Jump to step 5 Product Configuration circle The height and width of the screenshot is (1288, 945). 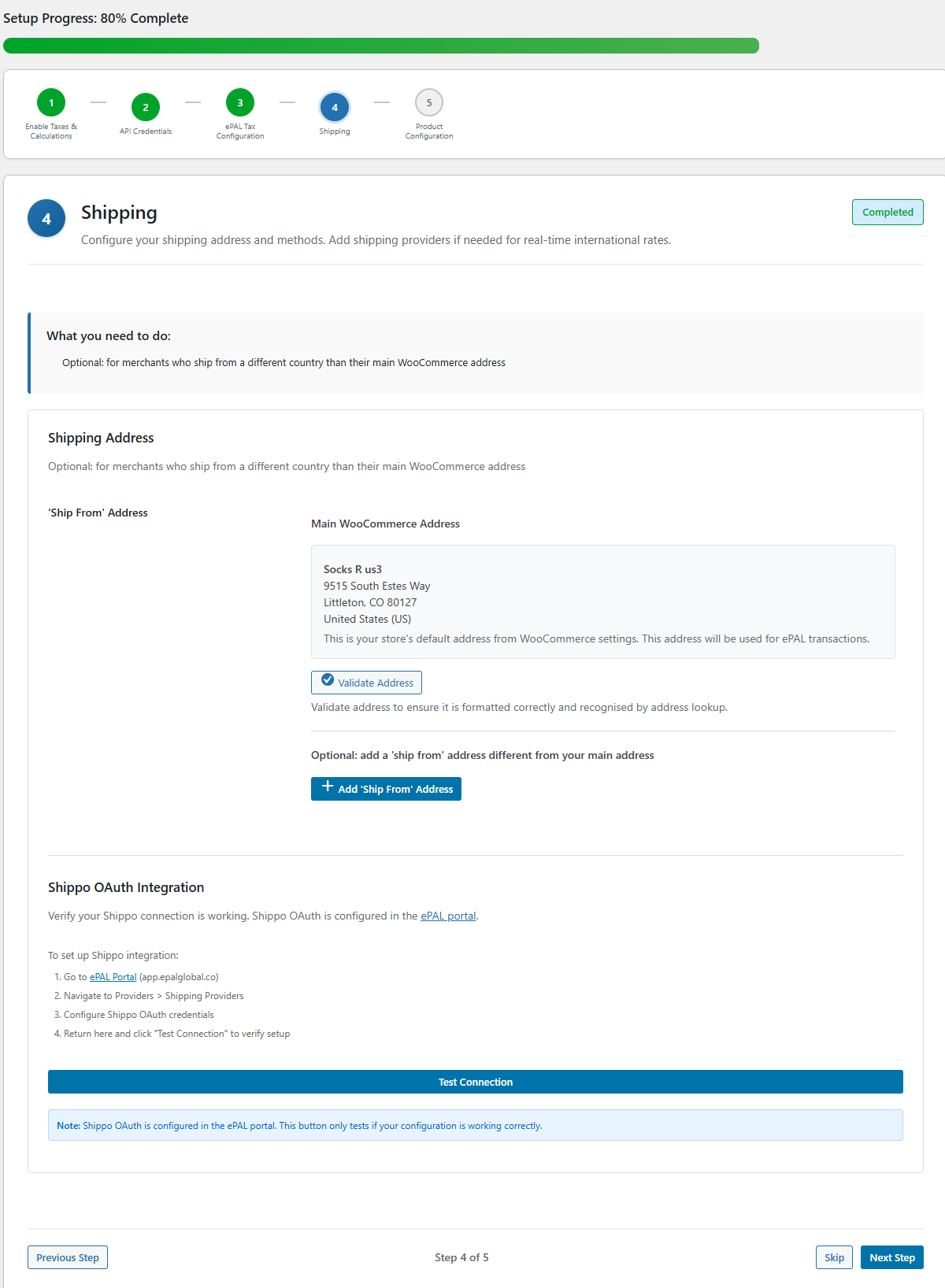(429, 102)
